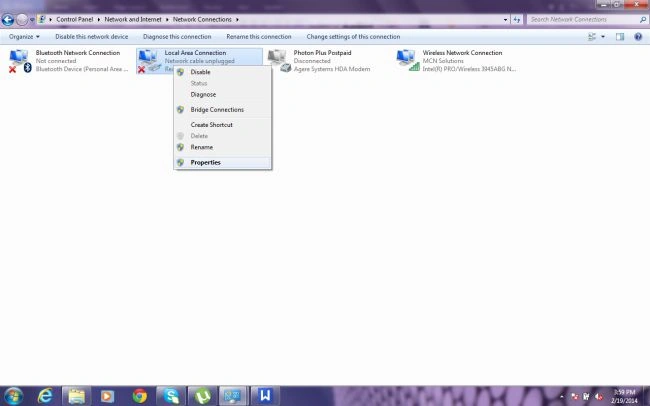Open the Windows Start button
The height and width of the screenshot is (406, 650).
[x=13, y=396]
